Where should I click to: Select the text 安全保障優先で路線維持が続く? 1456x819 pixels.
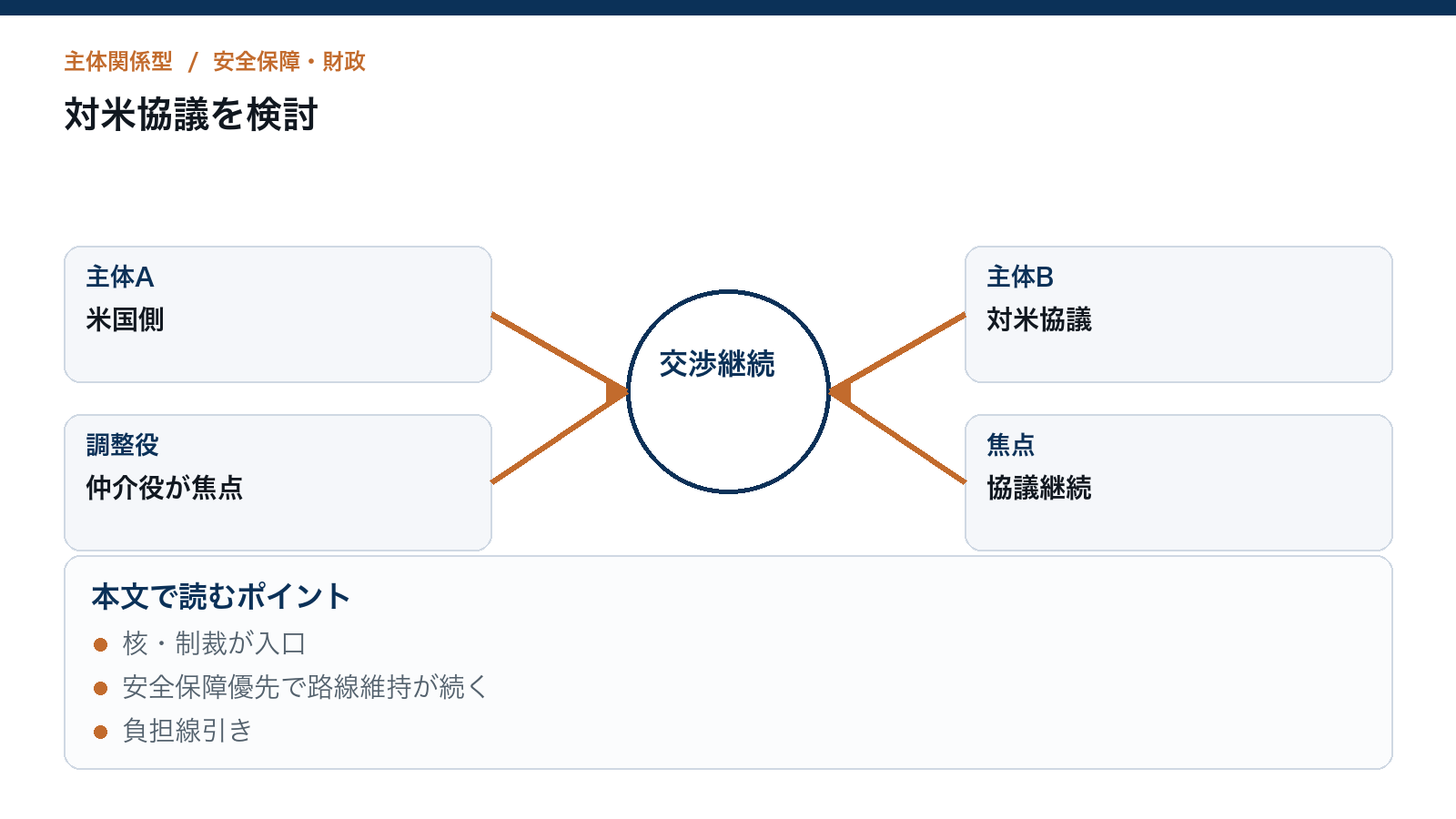[x=305, y=687]
